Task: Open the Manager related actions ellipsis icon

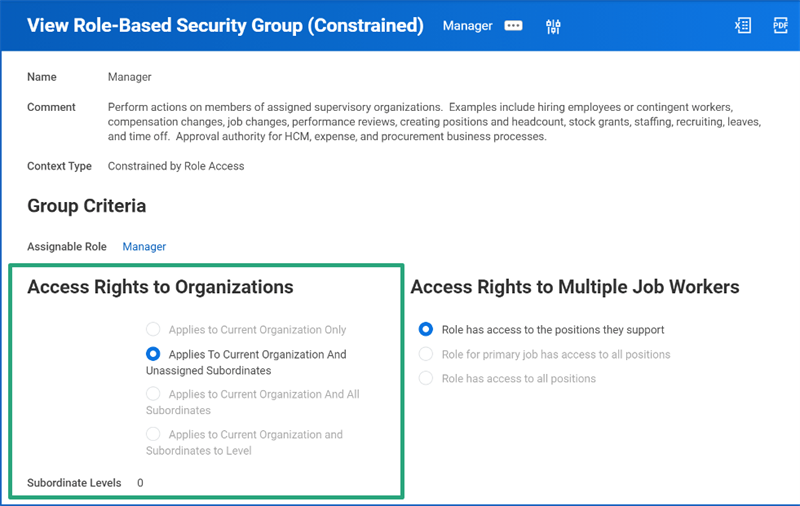Action: 513,26
